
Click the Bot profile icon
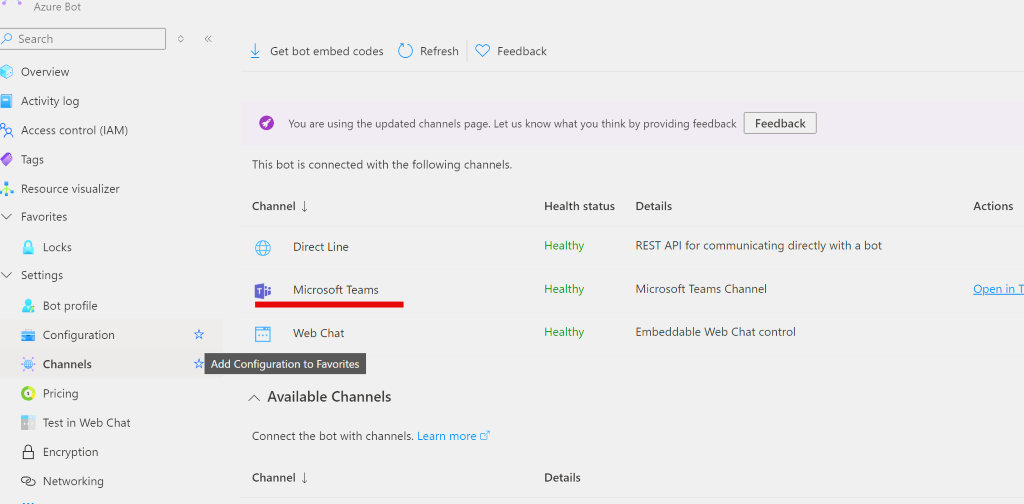[x=28, y=306]
